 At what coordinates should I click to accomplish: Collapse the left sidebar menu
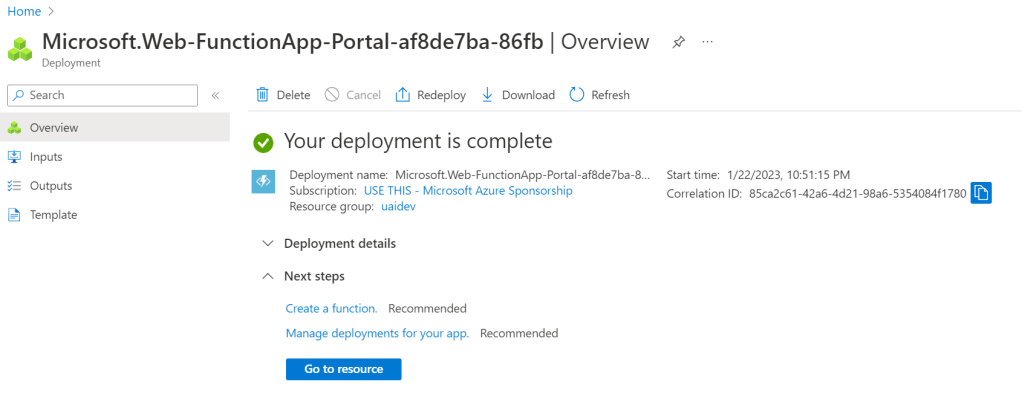[x=215, y=95]
